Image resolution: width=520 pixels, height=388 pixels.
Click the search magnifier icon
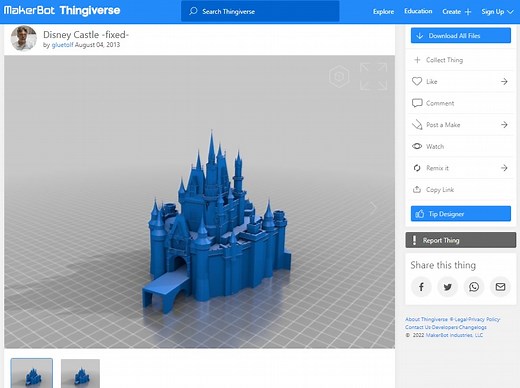[193, 11]
